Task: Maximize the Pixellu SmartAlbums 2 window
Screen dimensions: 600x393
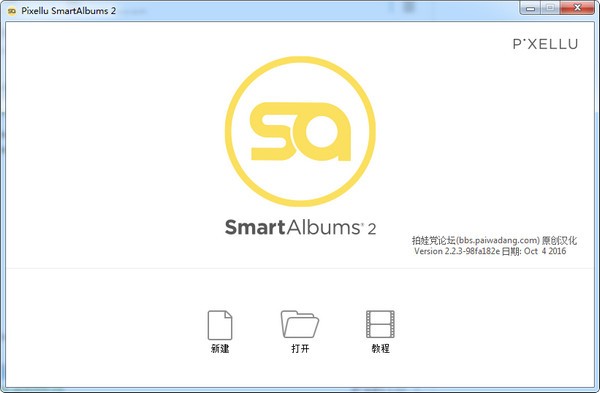Action: pos(550,8)
